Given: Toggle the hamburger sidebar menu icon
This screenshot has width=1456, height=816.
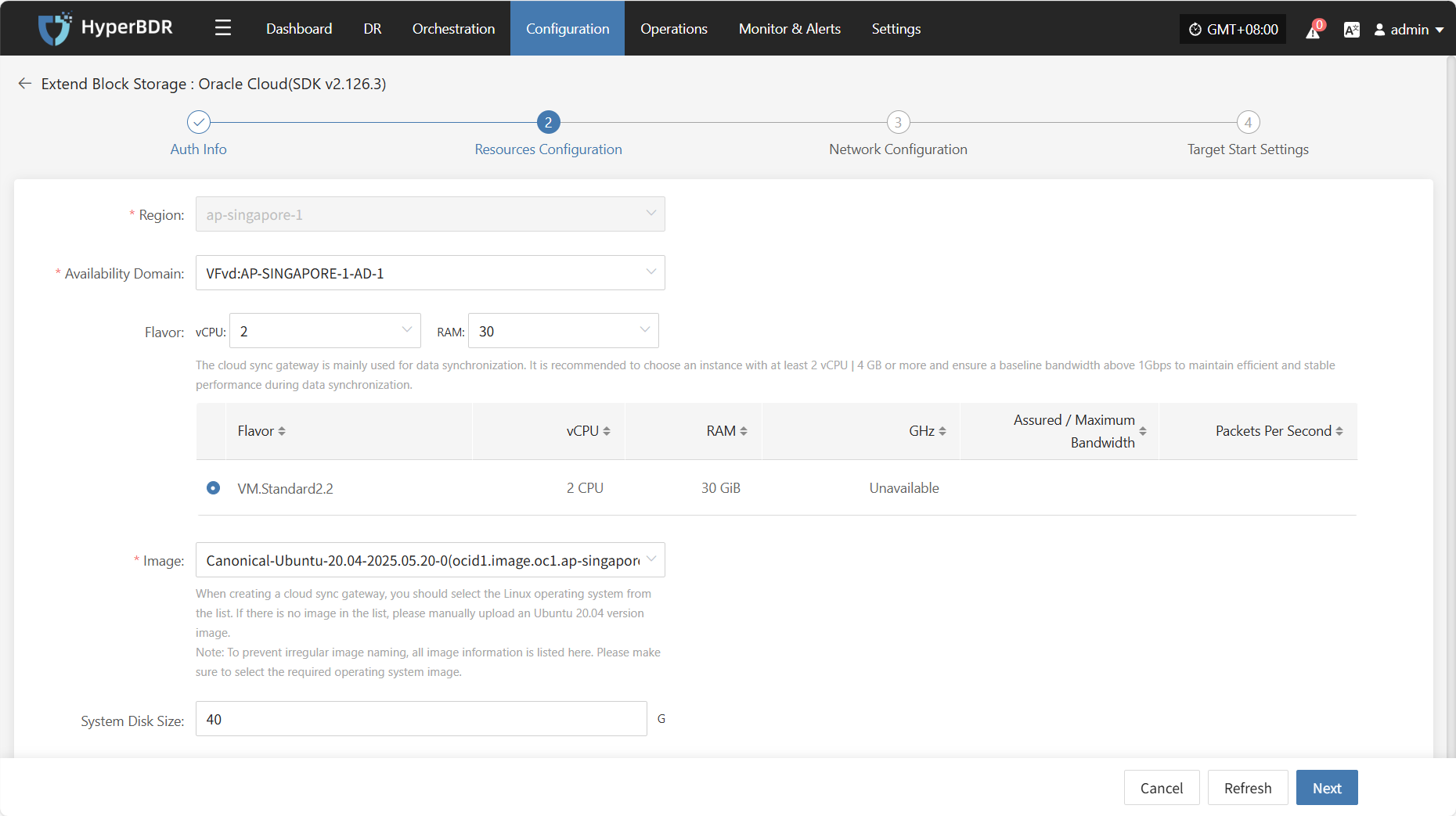Looking at the screenshot, I should (223, 28).
